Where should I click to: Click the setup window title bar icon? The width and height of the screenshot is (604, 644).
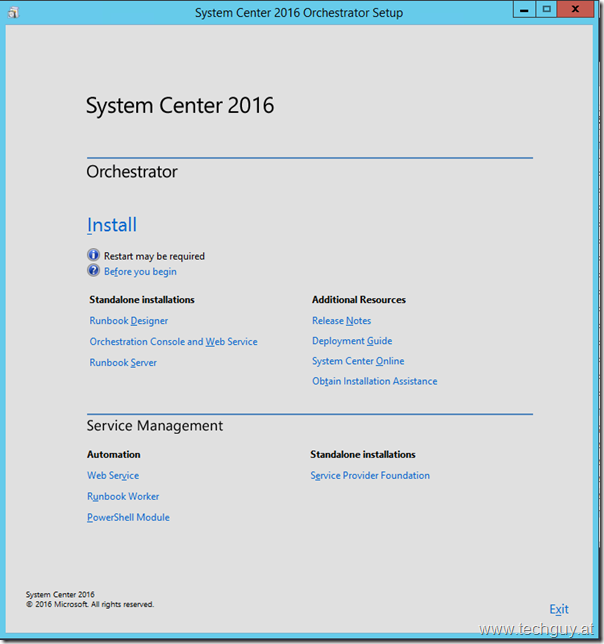13,12
